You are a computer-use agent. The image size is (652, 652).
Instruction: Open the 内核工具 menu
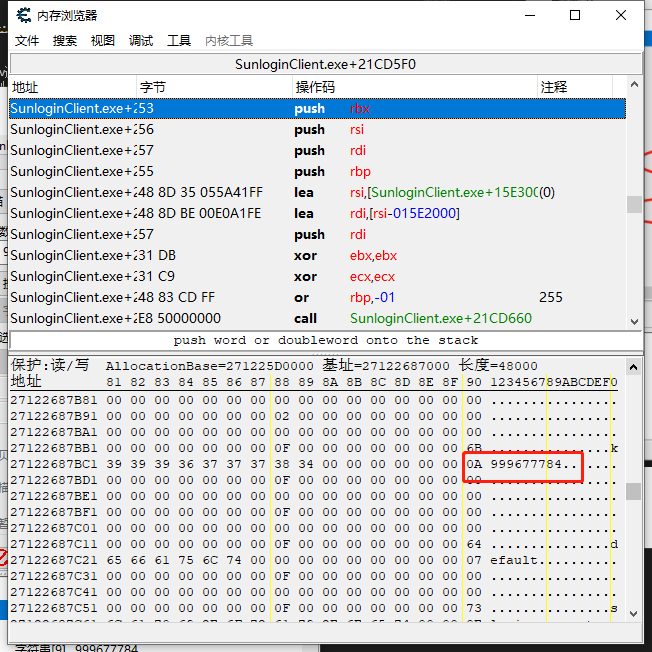229,41
